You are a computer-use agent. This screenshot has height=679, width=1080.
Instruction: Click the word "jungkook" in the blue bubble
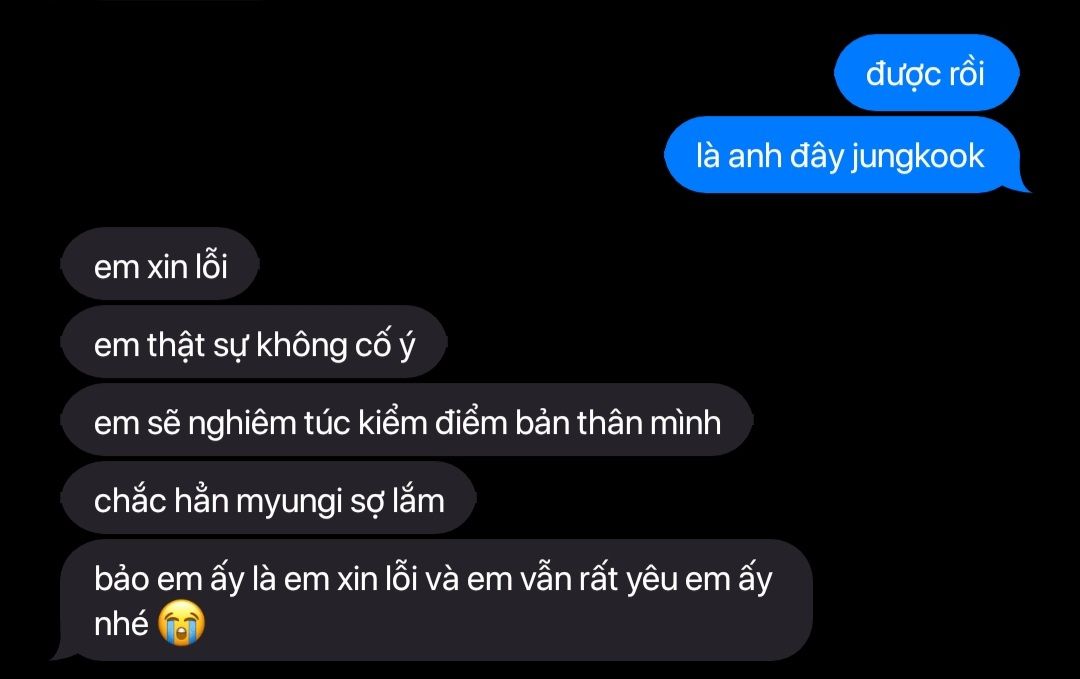tap(917, 157)
